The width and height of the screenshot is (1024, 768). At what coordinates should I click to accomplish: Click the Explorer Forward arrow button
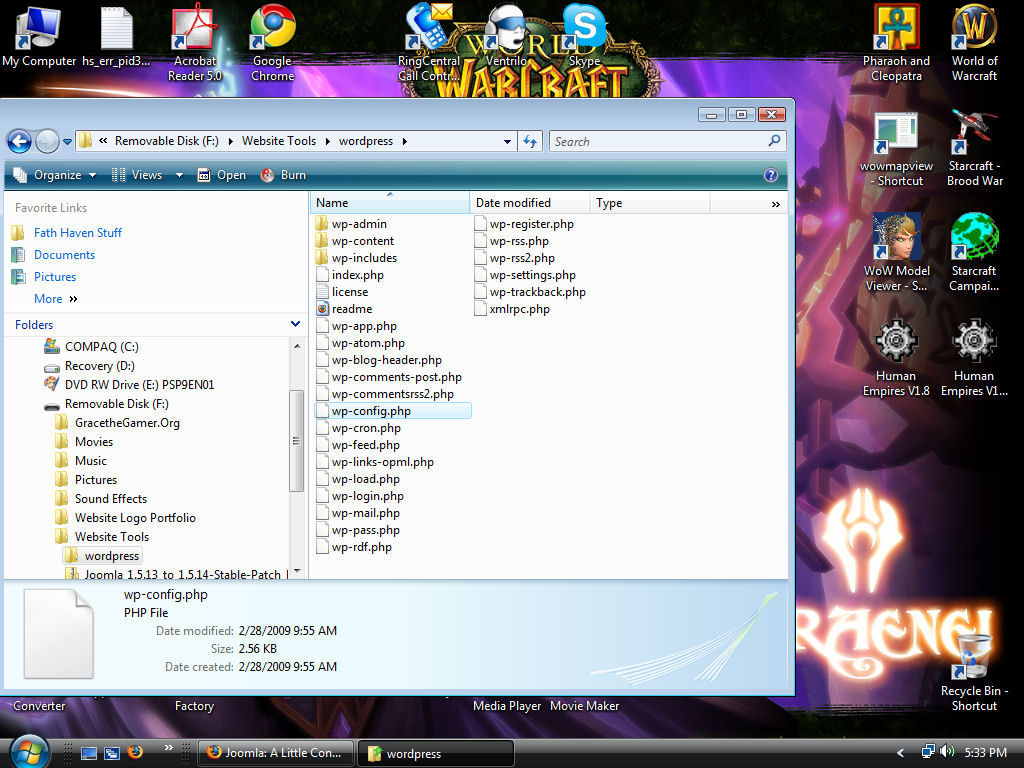click(47, 141)
